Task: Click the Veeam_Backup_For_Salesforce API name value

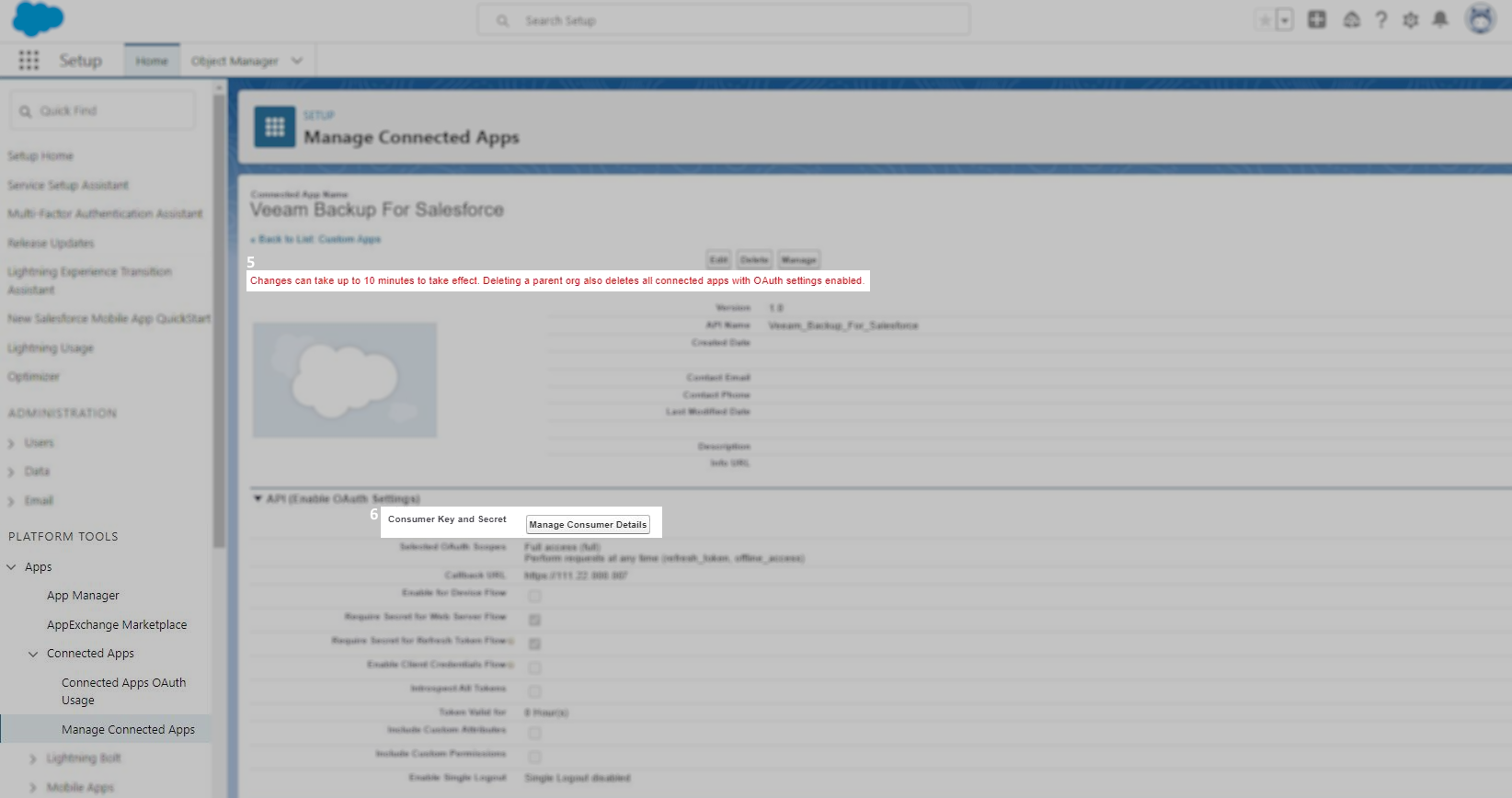Action: 843,326
